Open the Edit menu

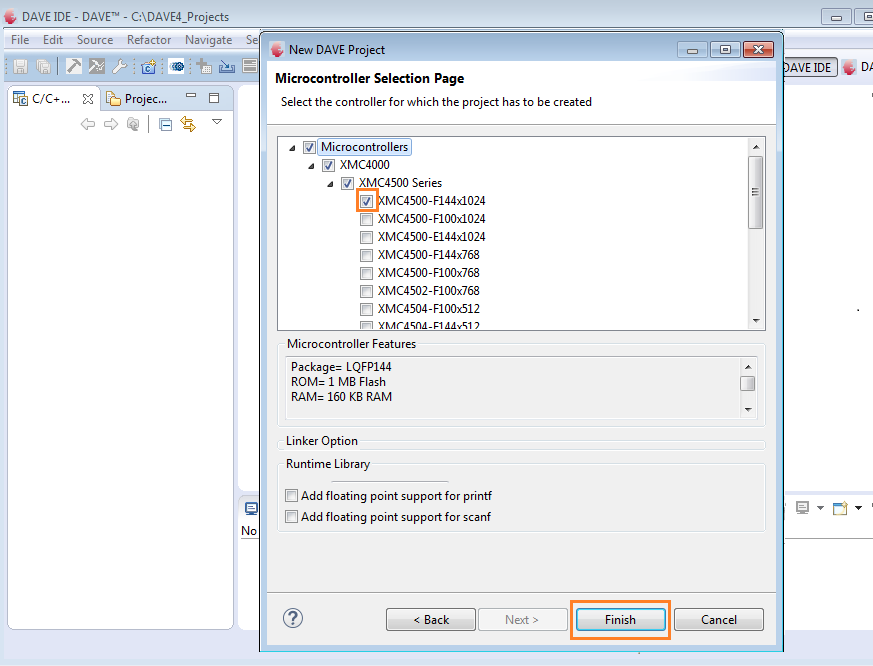coord(53,40)
